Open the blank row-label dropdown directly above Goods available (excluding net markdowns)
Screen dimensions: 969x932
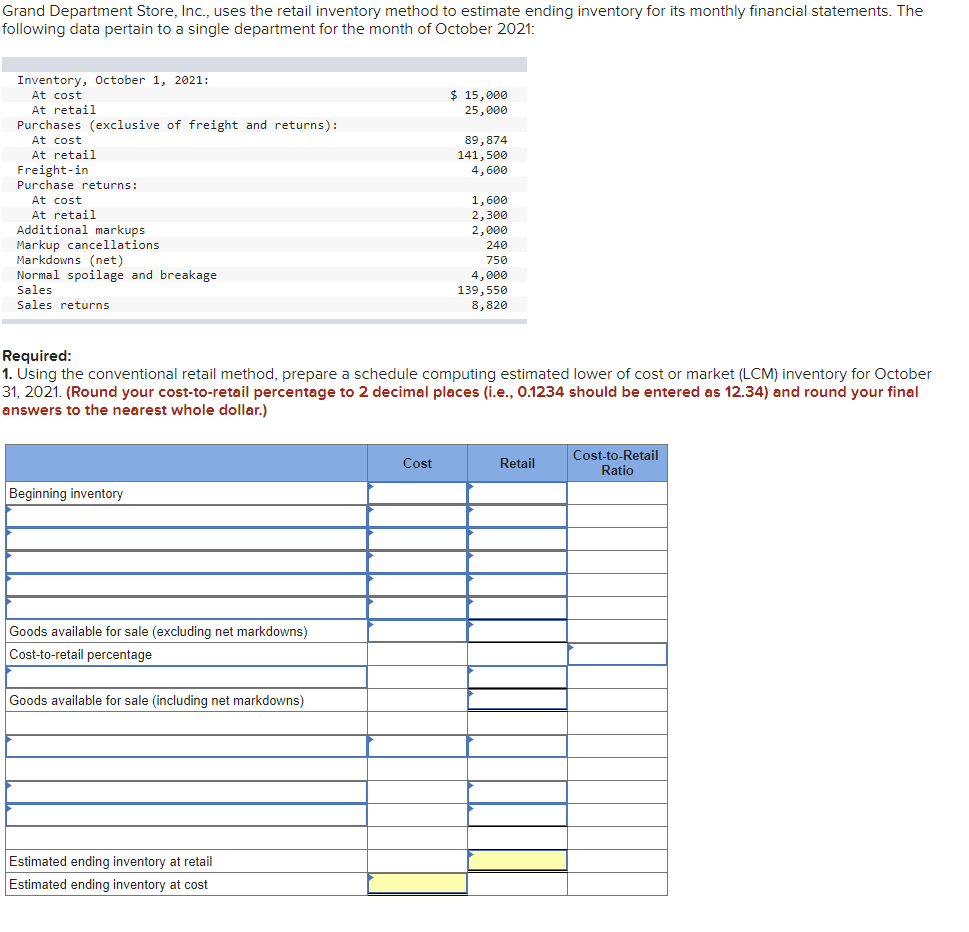(187, 608)
